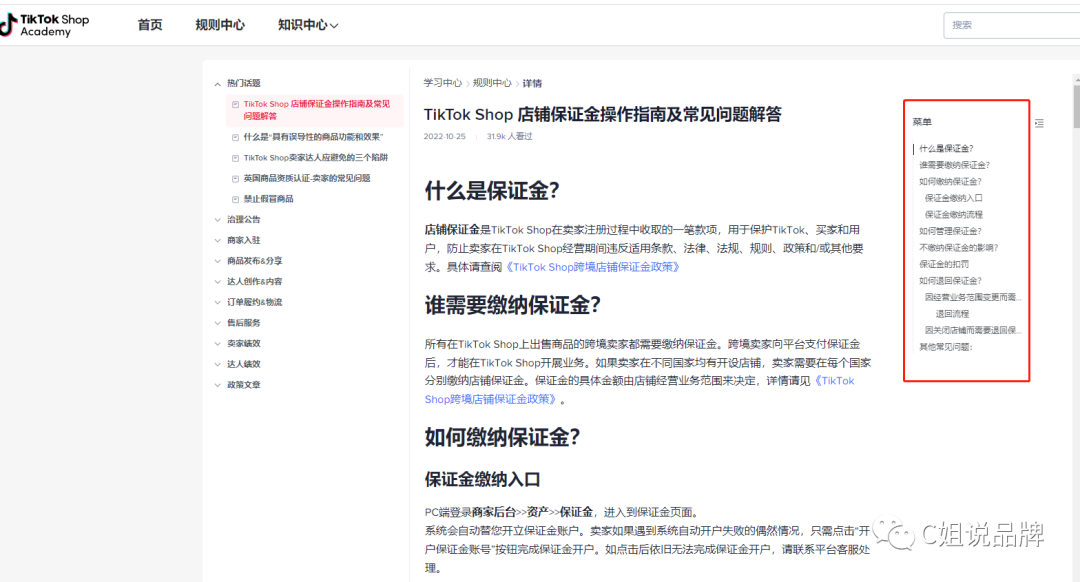Click the outline icon beside the 菜单 panel

[1039, 123]
